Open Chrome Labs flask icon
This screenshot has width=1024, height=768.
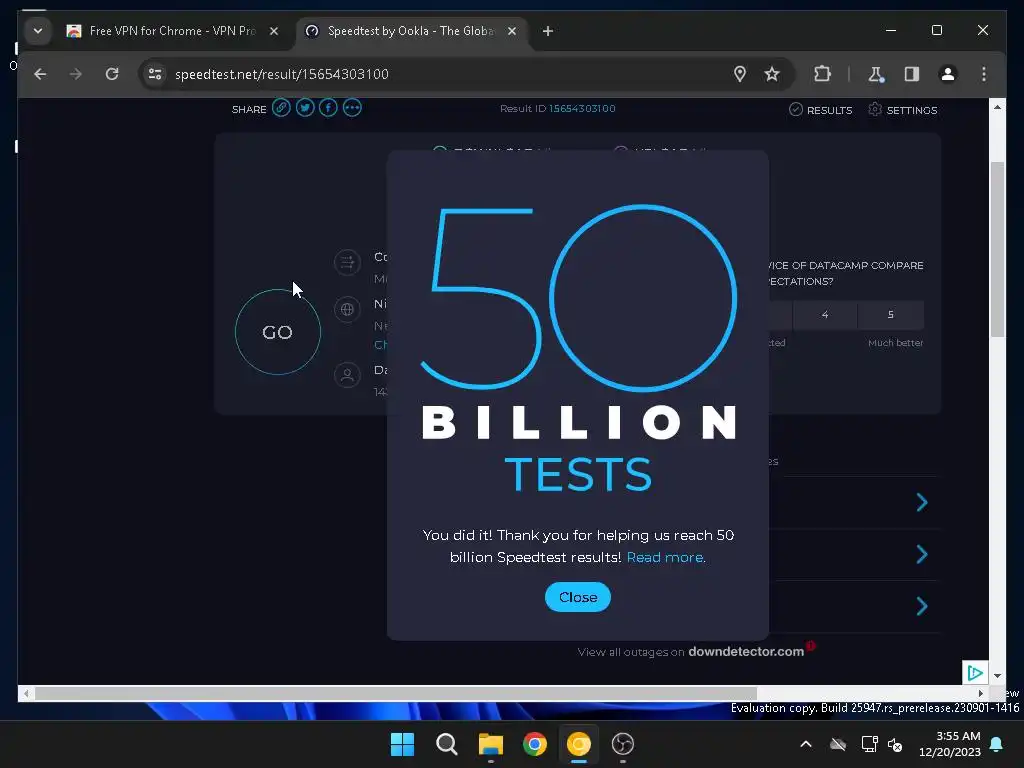(x=876, y=74)
